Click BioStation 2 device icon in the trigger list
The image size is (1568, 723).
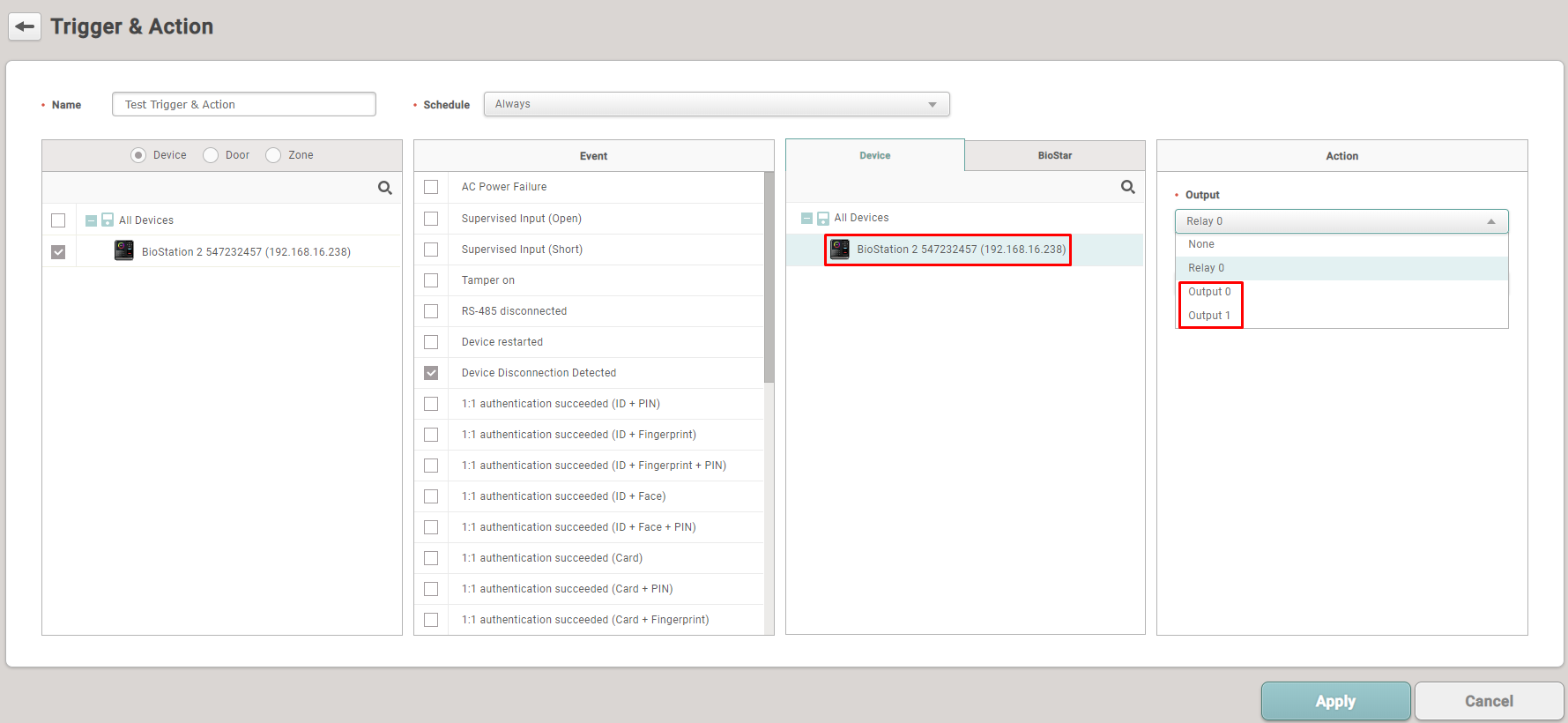coord(124,251)
